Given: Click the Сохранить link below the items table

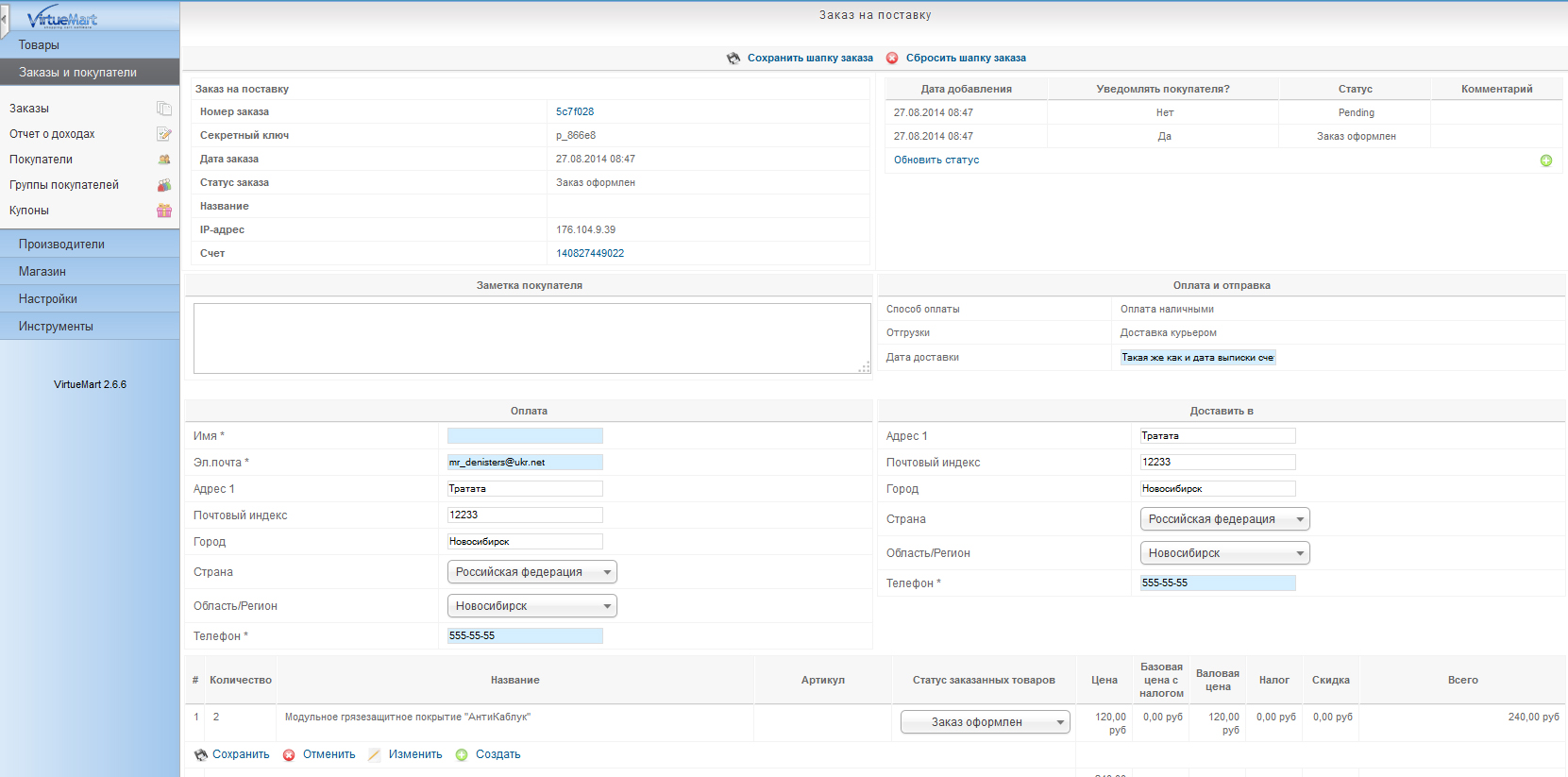Looking at the screenshot, I should coord(241,754).
